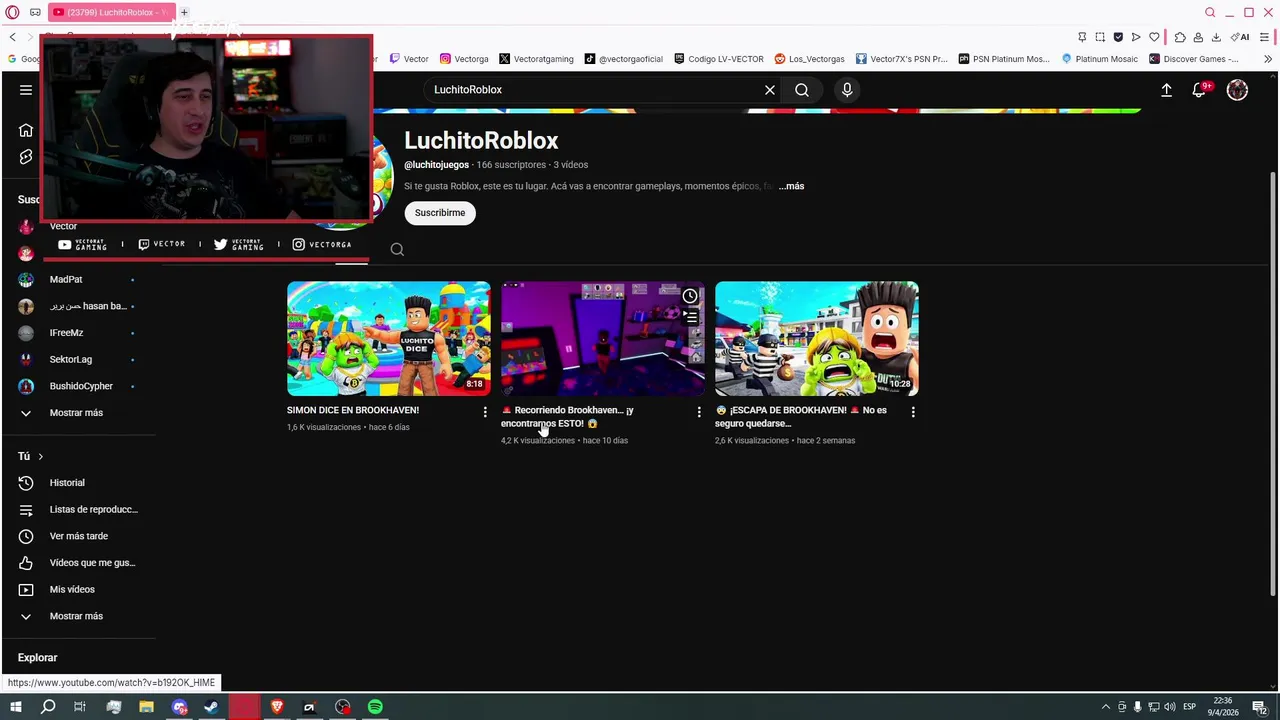Expand channel description with ...más
This screenshot has width=1280, height=720.
(x=791, y=186)
